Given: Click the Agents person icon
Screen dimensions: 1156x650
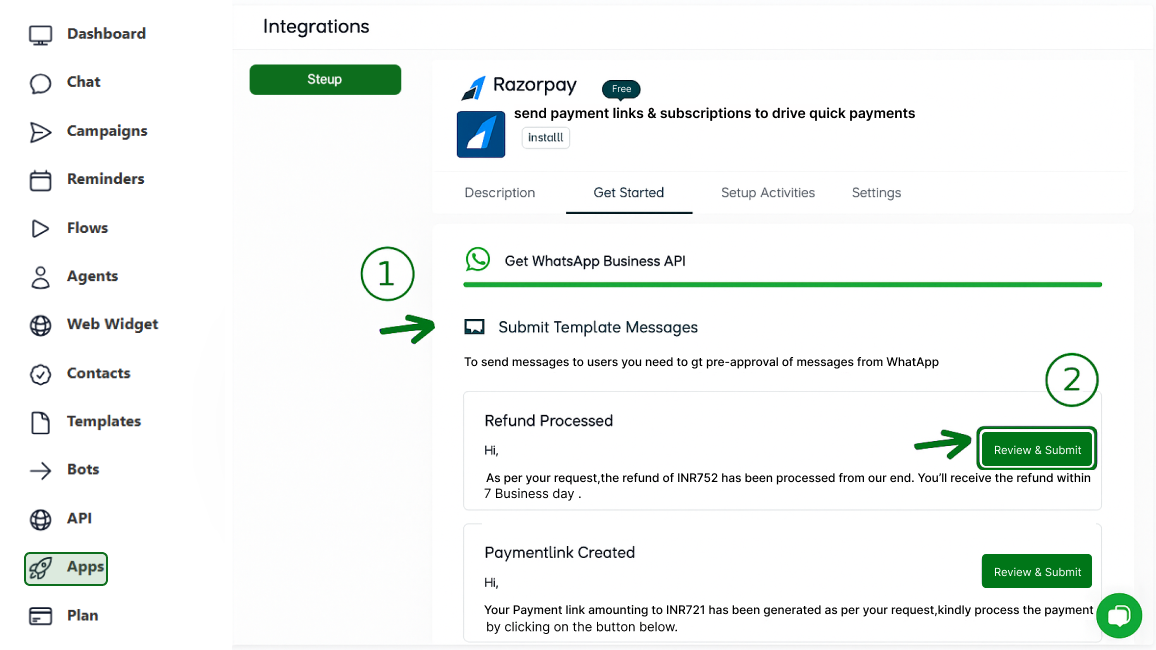Looking at the screenshot, I should (40, 277).
